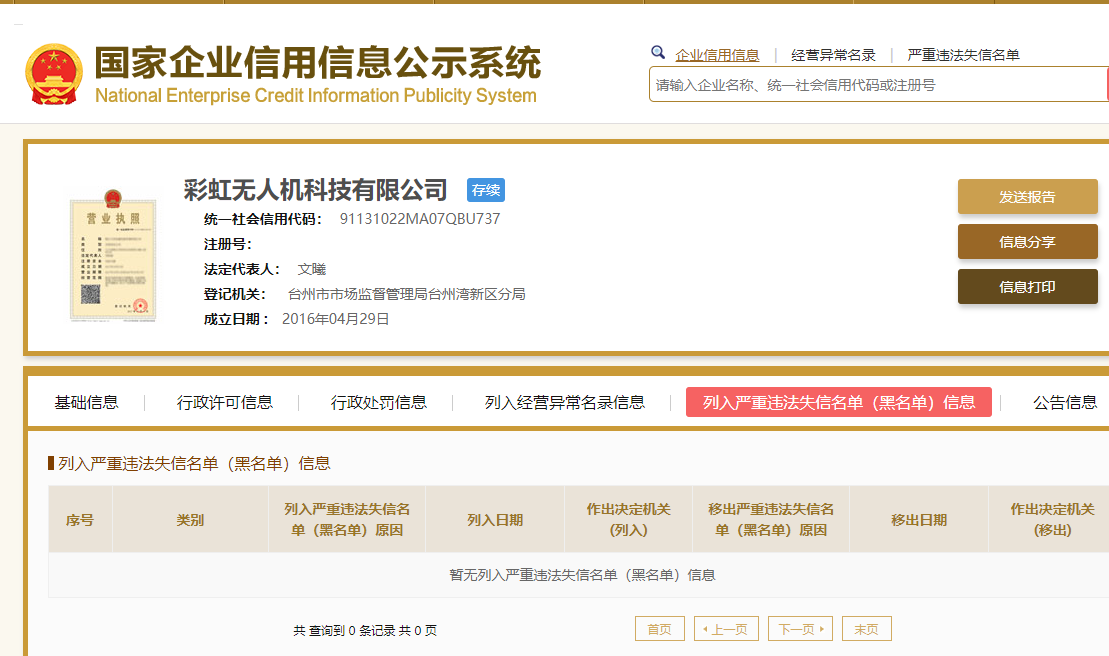The height and width of the screenshot is (656, 1109).
Task: Go to next page with 下一页
Action: pyautogui.click(x=801, y=628)
